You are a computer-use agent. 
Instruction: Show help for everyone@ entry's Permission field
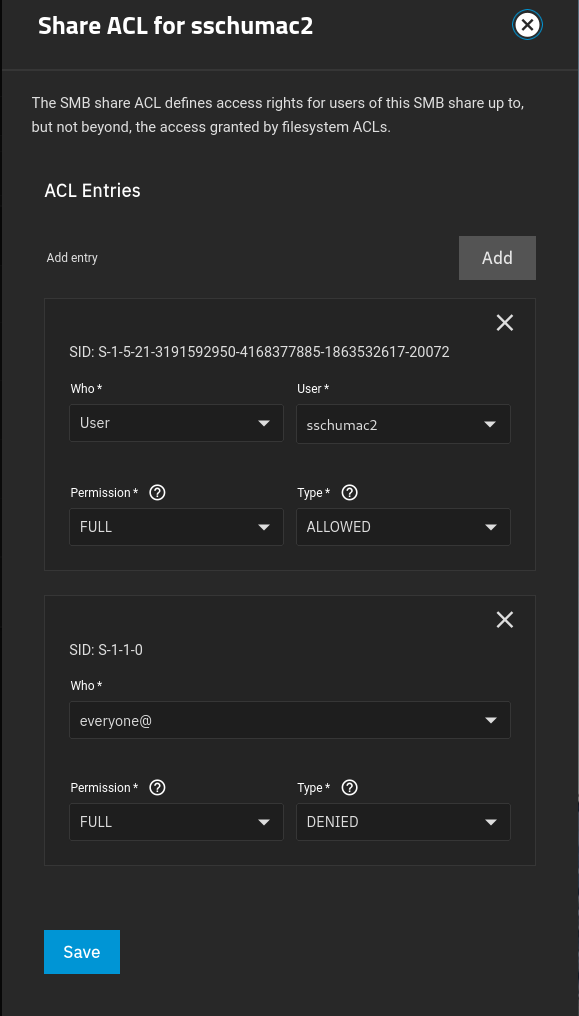157,788
